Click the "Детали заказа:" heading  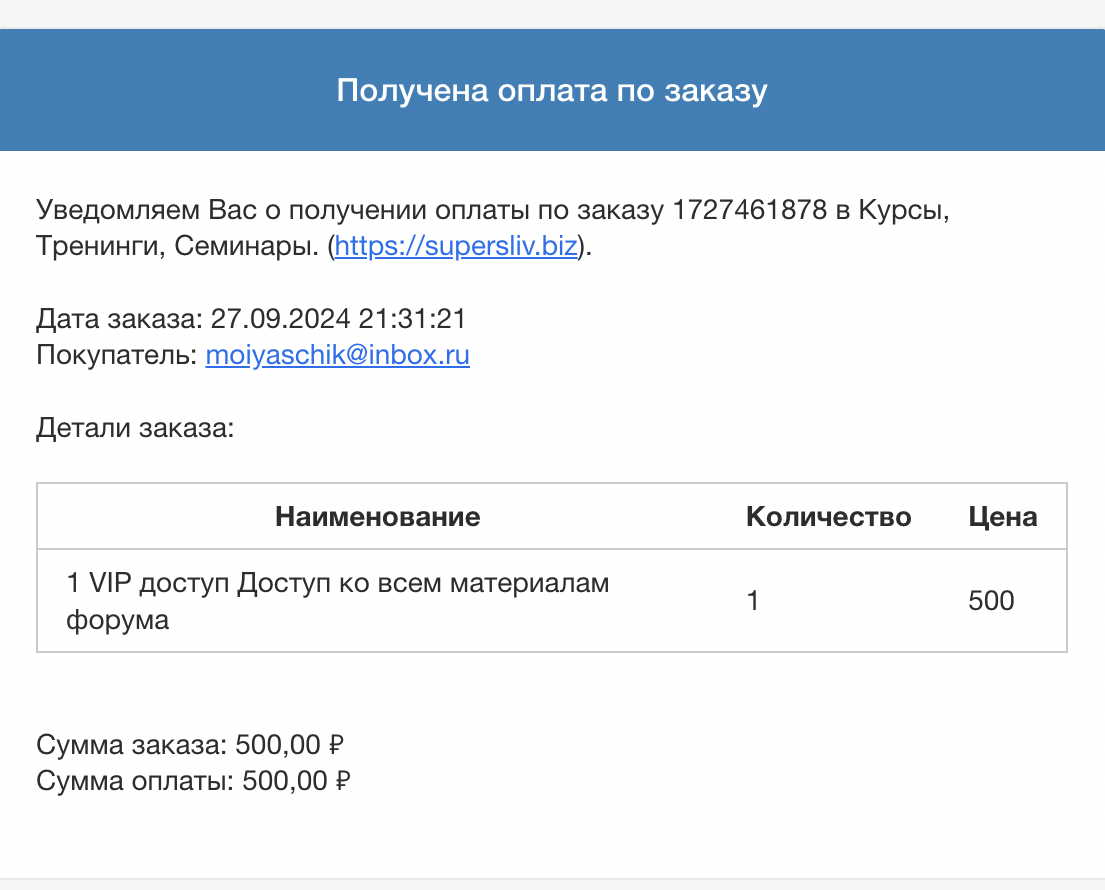[135, 428]
